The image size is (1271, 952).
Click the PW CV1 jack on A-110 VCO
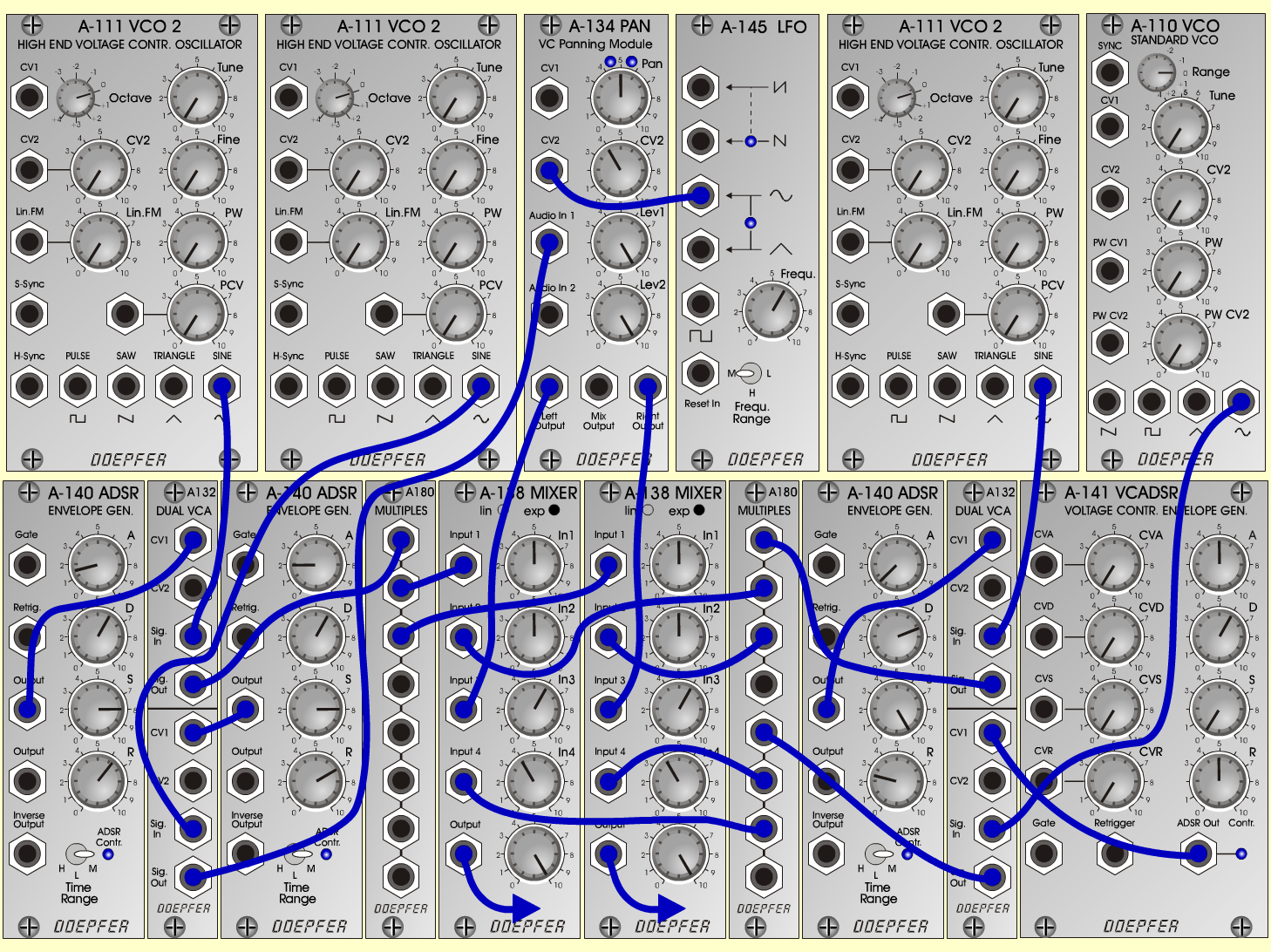(1110, 272)
